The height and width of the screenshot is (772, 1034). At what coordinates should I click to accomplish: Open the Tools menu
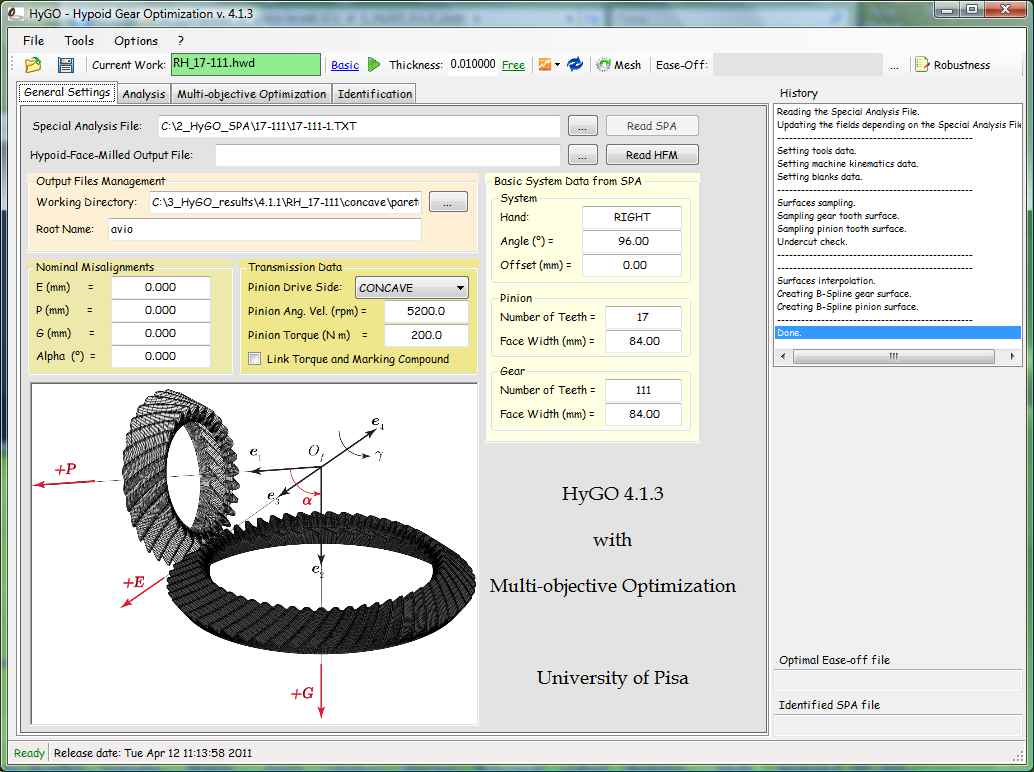(79, 40)
